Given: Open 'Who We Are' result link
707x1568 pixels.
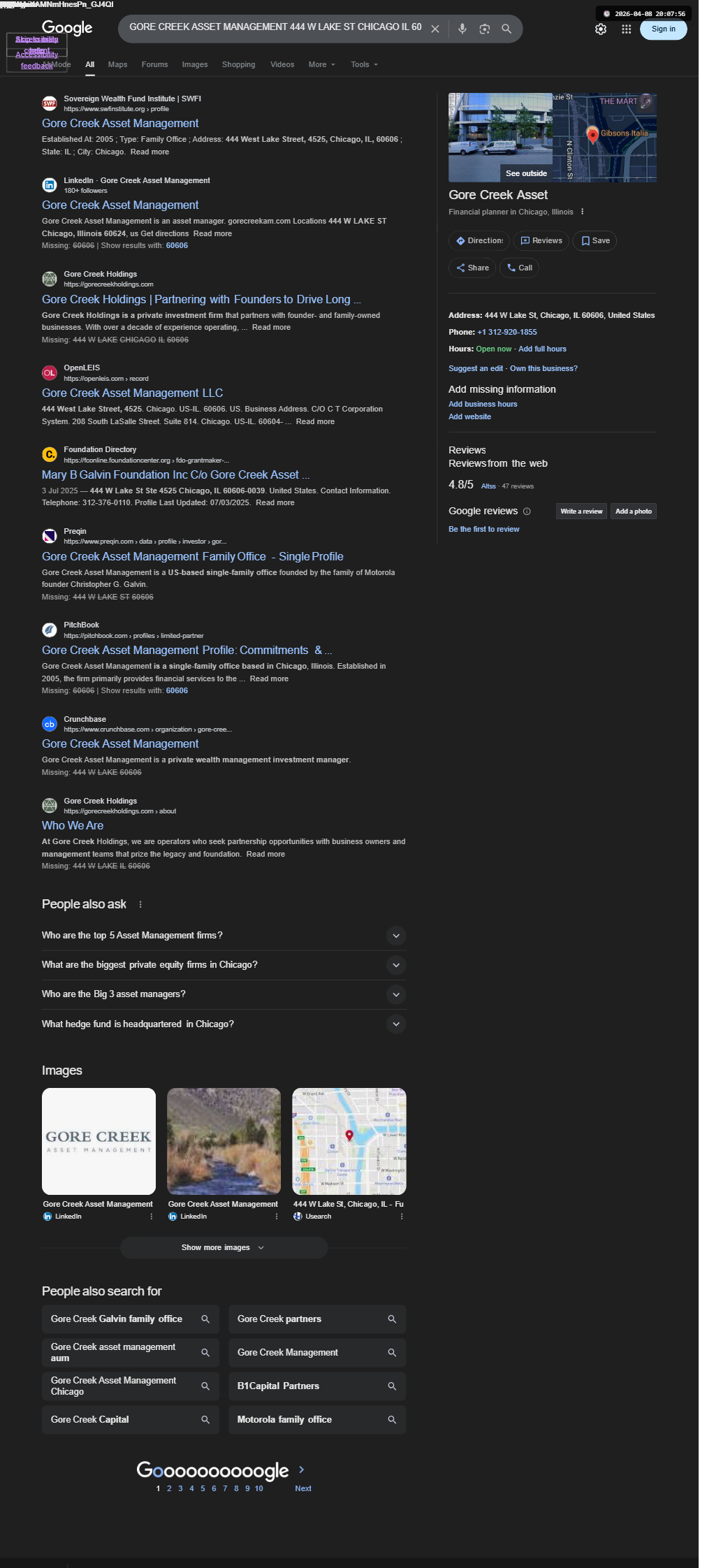Looking at the screenshot, I should pyautogui.click(x=73, y=826).
